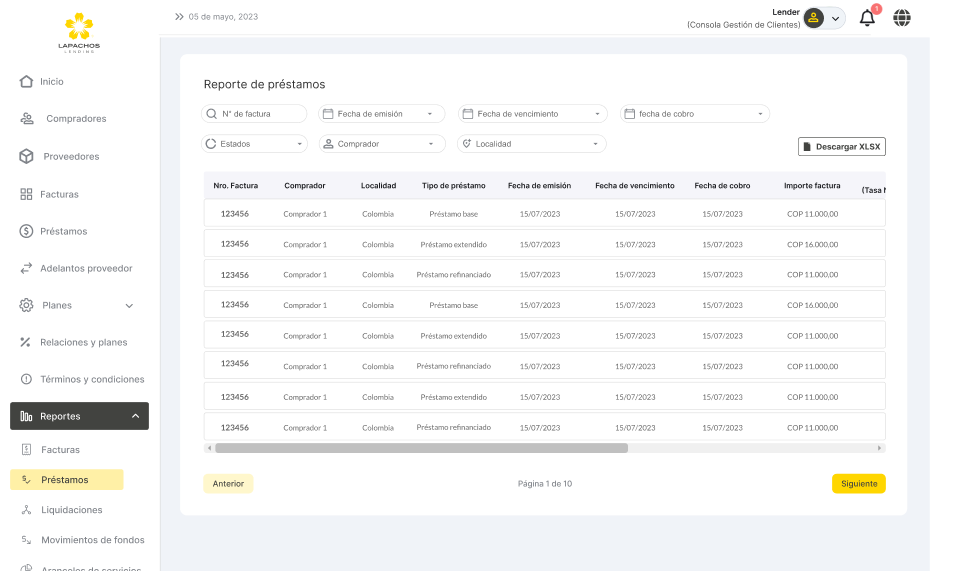The height and width of the screenshot is (571, 953).
Task: Open the Liquidaciones report
Action: [x=71, y=510]
